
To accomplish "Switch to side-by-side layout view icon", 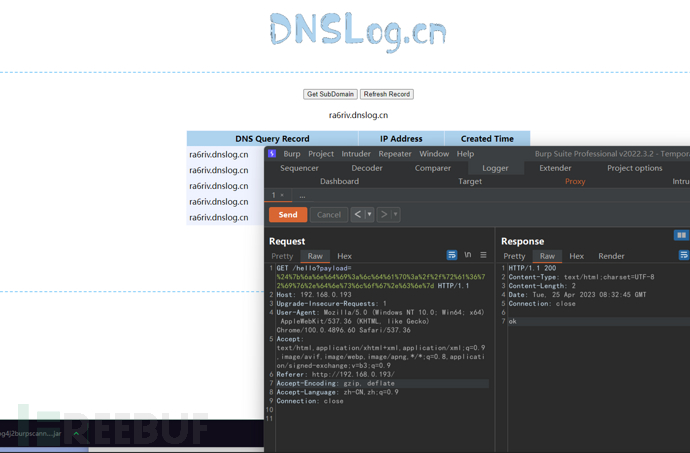I will coord(681,235).
